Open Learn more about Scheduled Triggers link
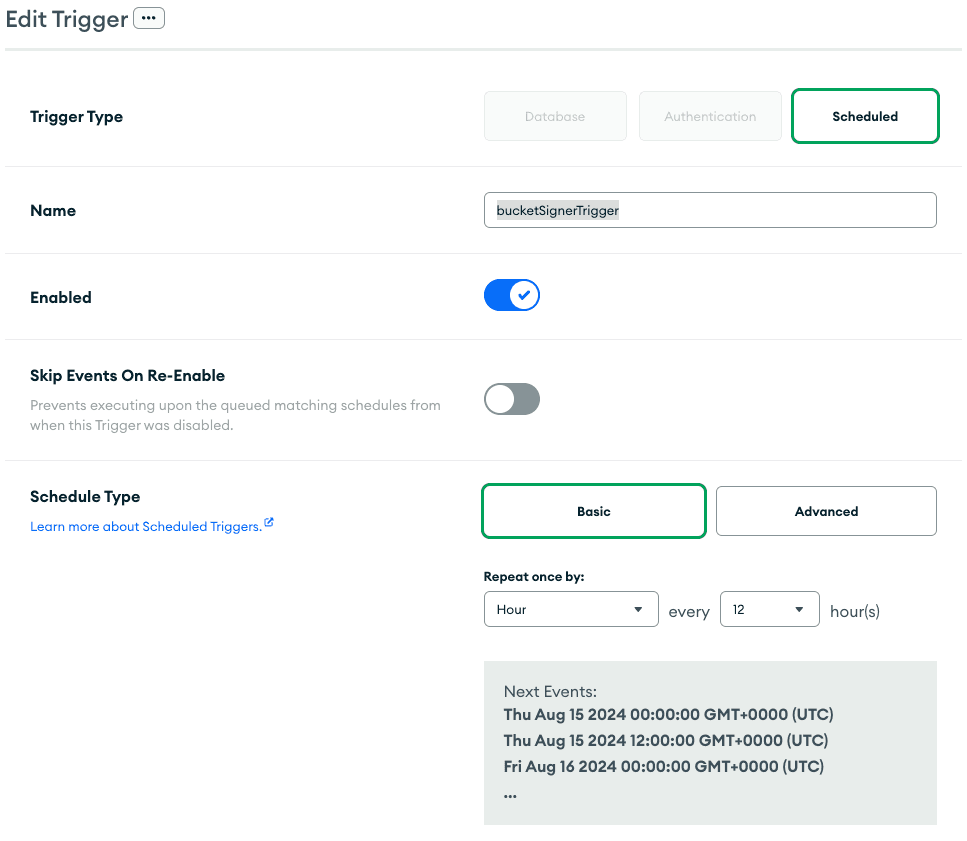The height and width of the screenshot is (841, 967). [x=145, y=527]
